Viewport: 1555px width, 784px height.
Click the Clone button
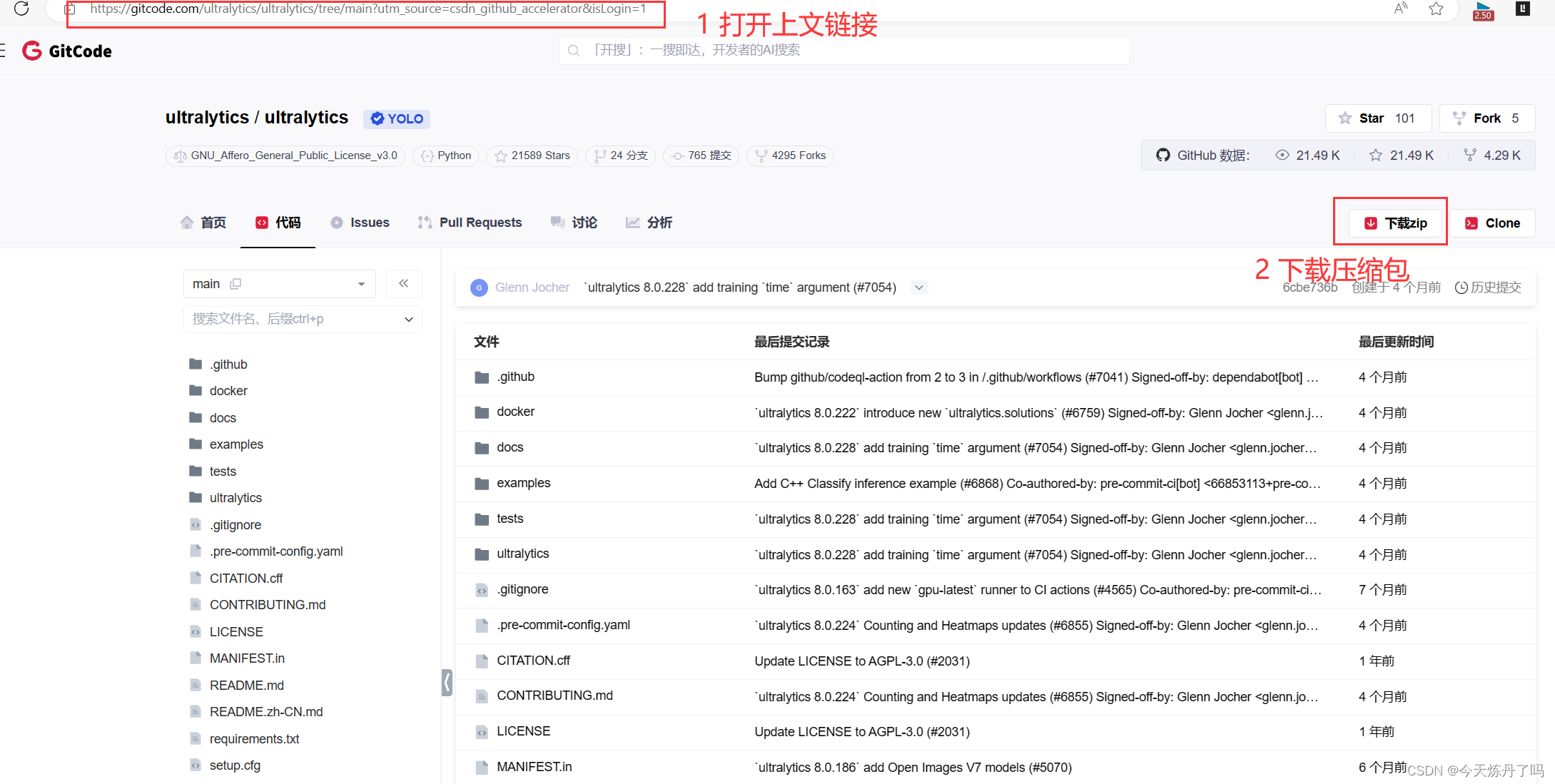click(1493, 222)
